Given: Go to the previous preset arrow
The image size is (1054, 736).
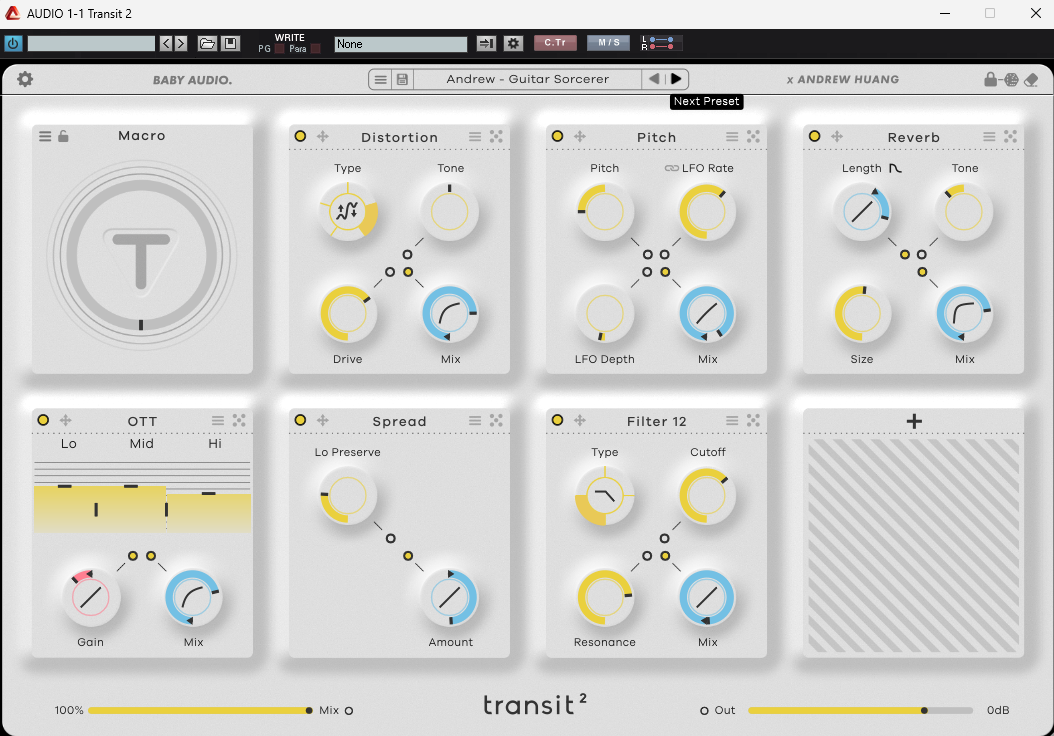Looking at the screenshot, I should [653, 79].
